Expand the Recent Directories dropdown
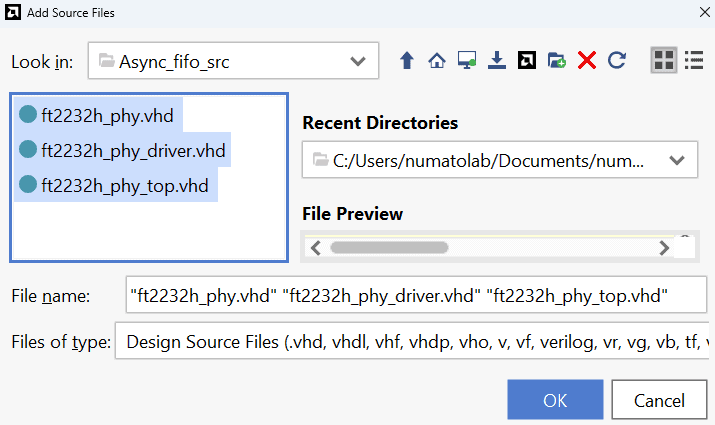Viewport: 715px width, 425px height. coord(677,160)
